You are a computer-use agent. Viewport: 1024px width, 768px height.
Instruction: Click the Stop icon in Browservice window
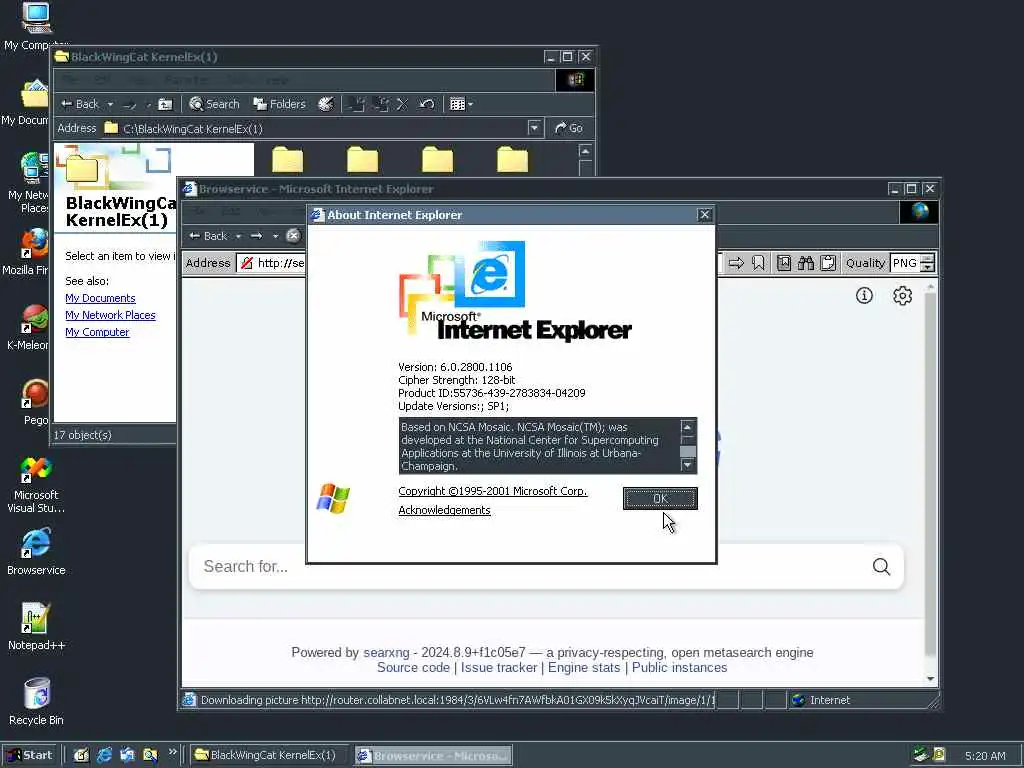pyautogui.click(x=294, y=236)
